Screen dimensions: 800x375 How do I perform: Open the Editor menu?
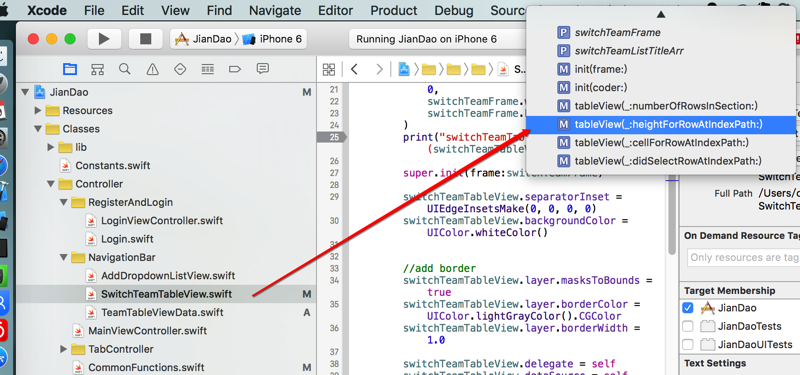click(x=336, y=10)
